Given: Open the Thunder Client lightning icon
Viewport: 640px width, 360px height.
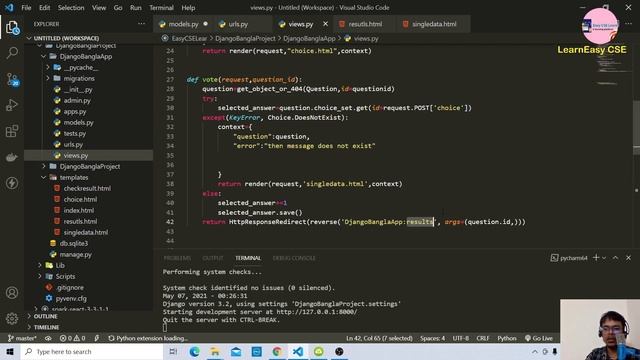Looking at the screenshot, I should [12, 183].
